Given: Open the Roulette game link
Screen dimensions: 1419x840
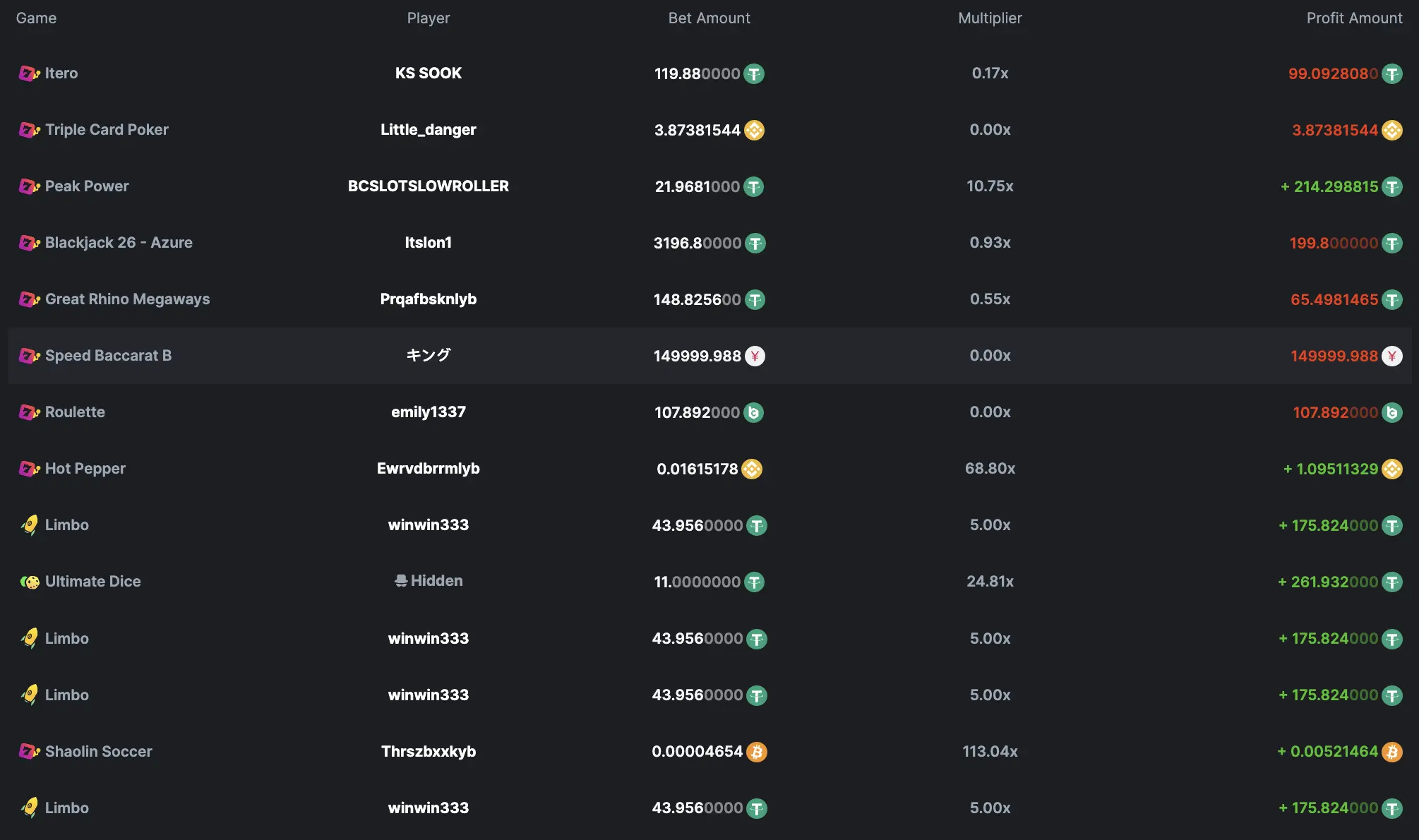Looking at the screenshot, I should click(75, 412).
